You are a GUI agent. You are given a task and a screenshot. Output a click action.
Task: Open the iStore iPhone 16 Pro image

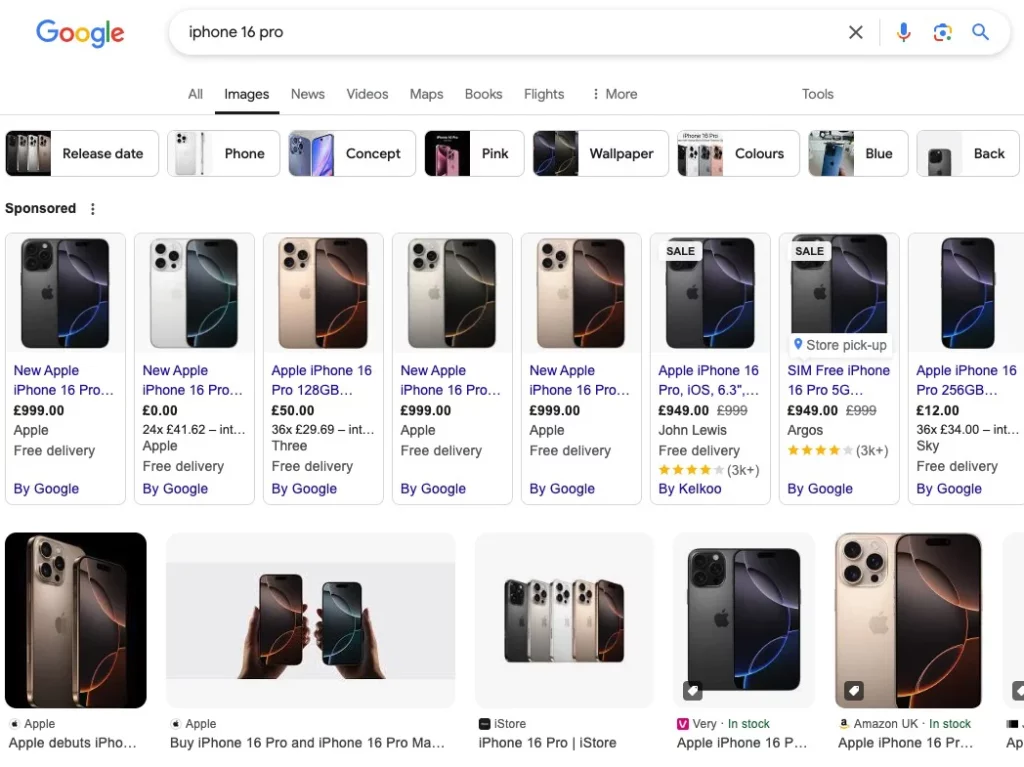564,621
